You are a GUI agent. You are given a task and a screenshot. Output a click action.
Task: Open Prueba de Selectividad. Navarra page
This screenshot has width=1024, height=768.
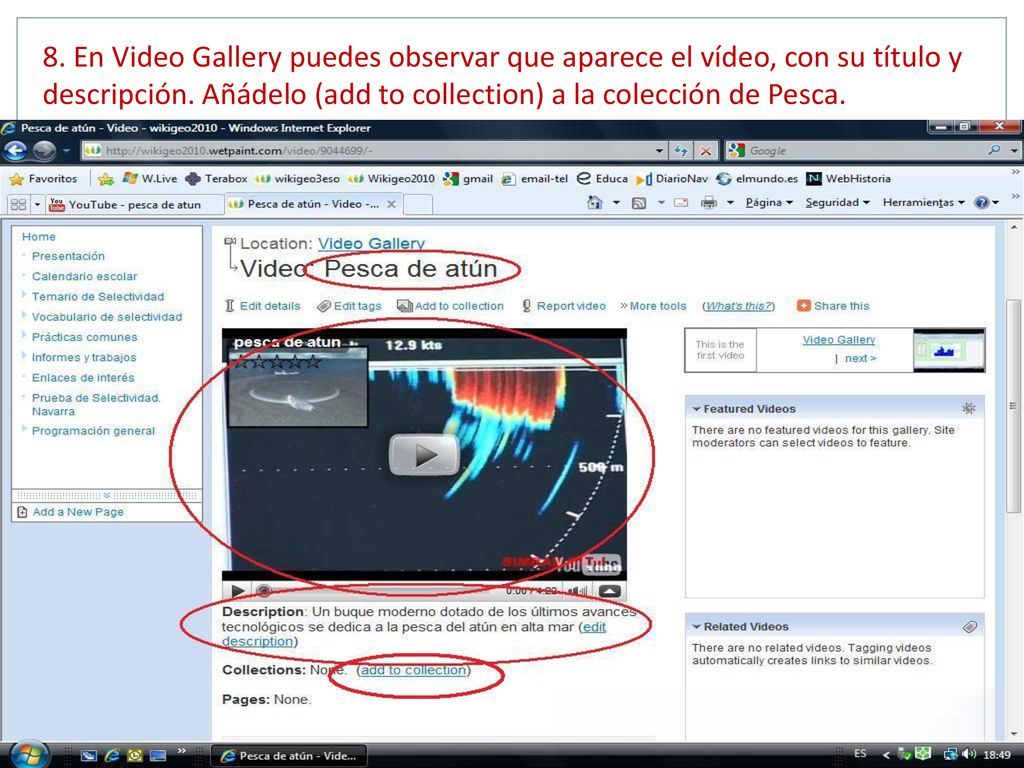click(x=96, y=404)
